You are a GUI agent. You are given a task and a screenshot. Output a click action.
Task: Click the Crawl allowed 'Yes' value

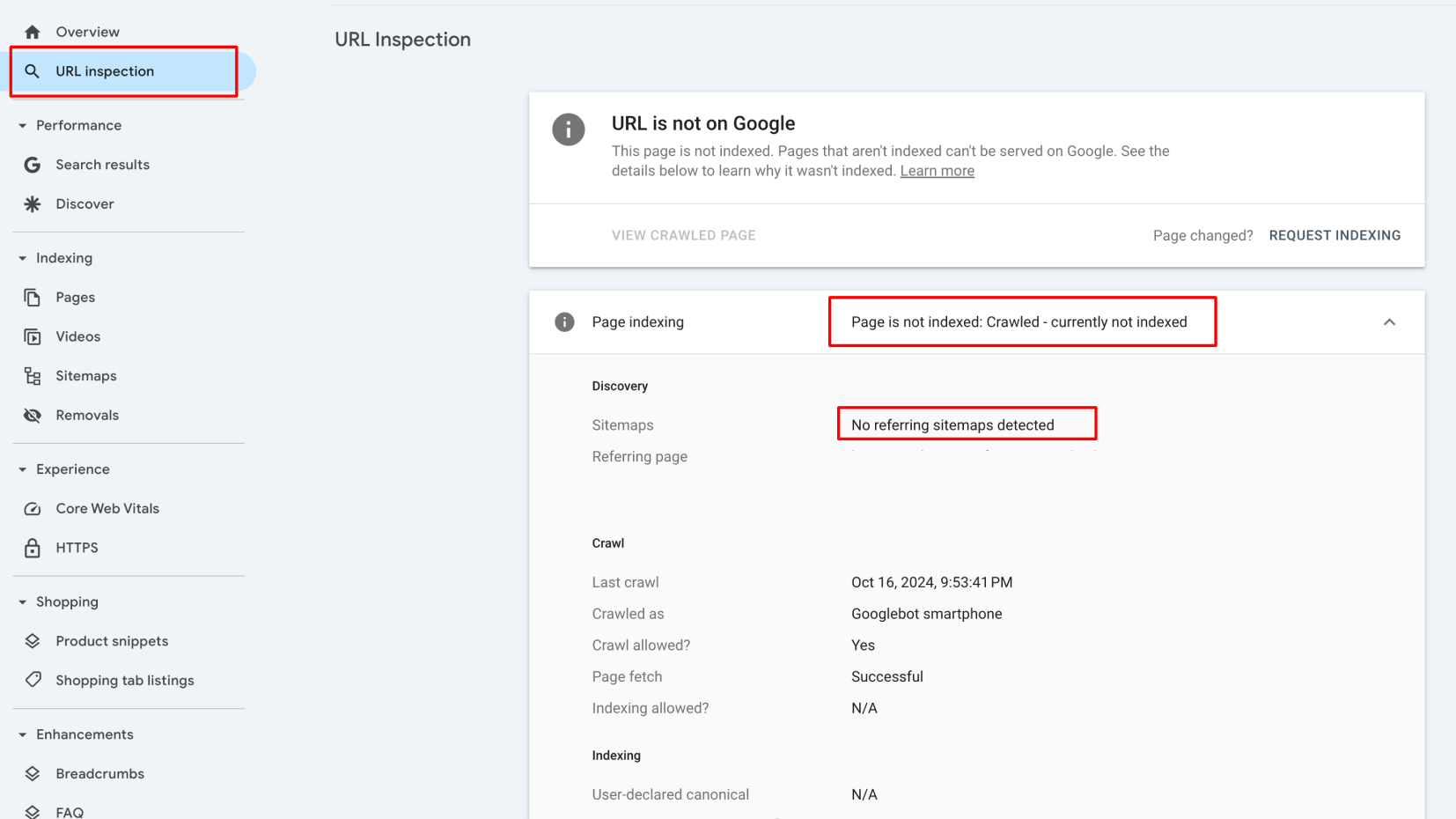point(863,646)
